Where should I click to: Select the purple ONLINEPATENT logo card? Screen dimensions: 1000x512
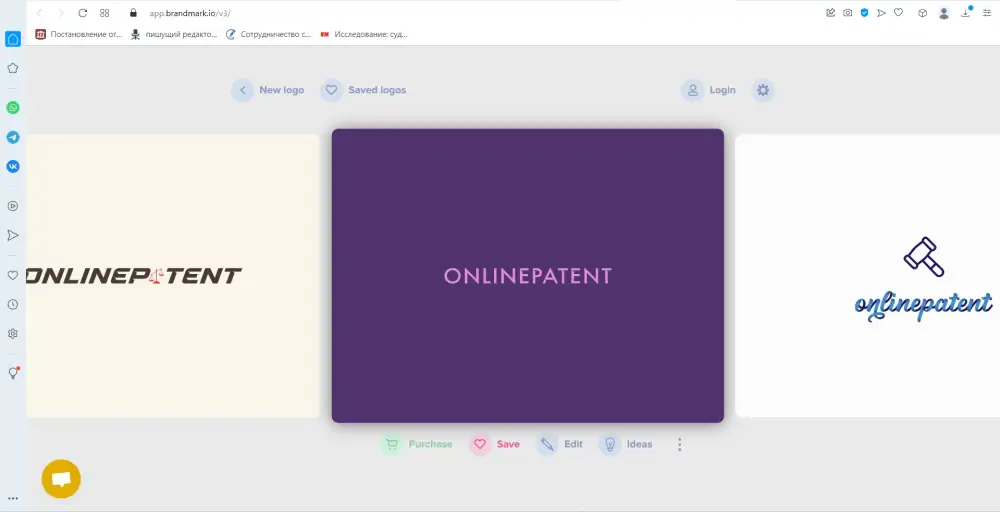point(527,275)
